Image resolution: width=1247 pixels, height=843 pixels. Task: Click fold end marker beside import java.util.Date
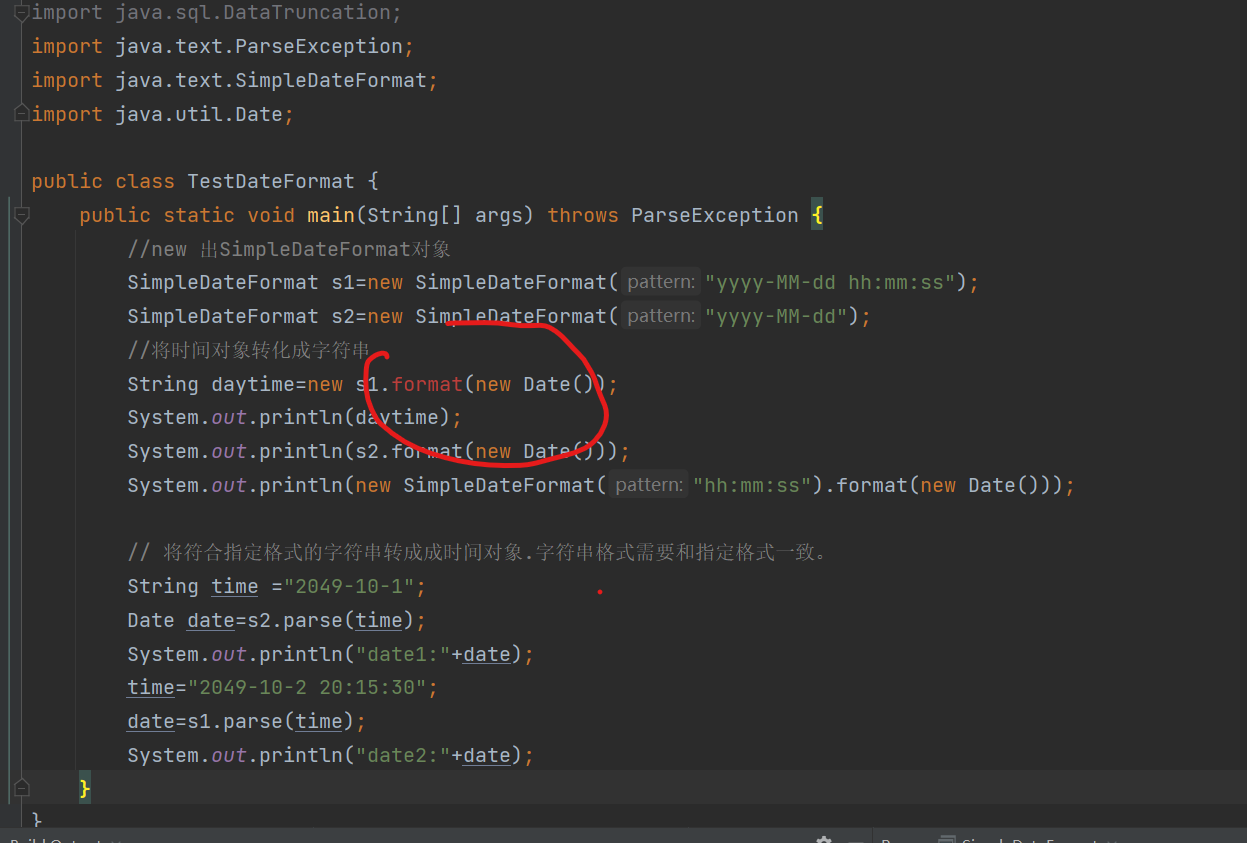point(21,114)
